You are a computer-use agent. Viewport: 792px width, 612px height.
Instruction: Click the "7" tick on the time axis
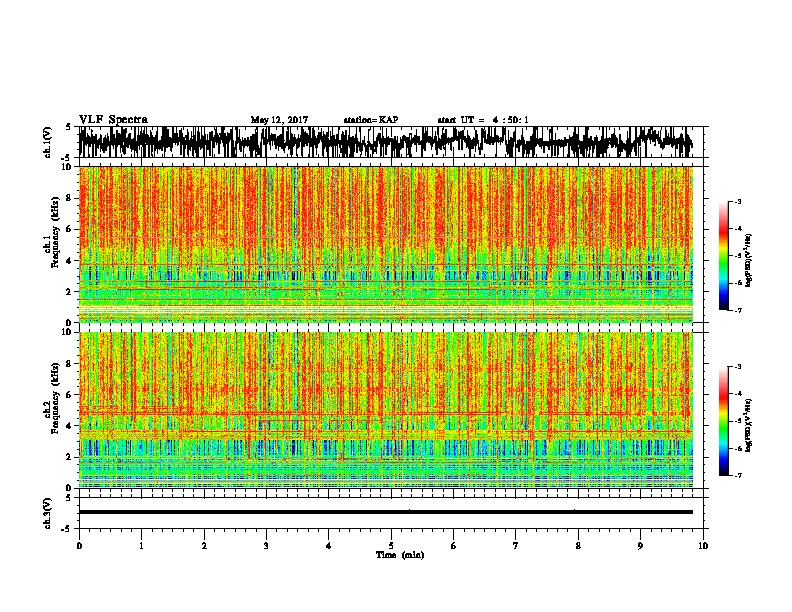(x=516, y=546)
